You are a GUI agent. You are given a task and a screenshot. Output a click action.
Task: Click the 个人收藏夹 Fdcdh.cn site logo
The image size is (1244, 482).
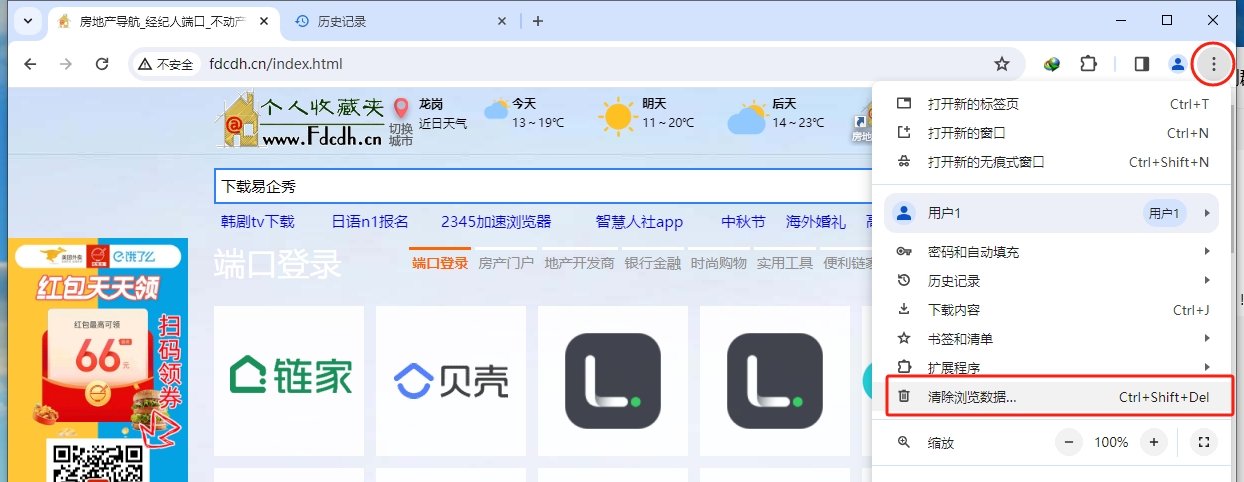click(299, 119)
